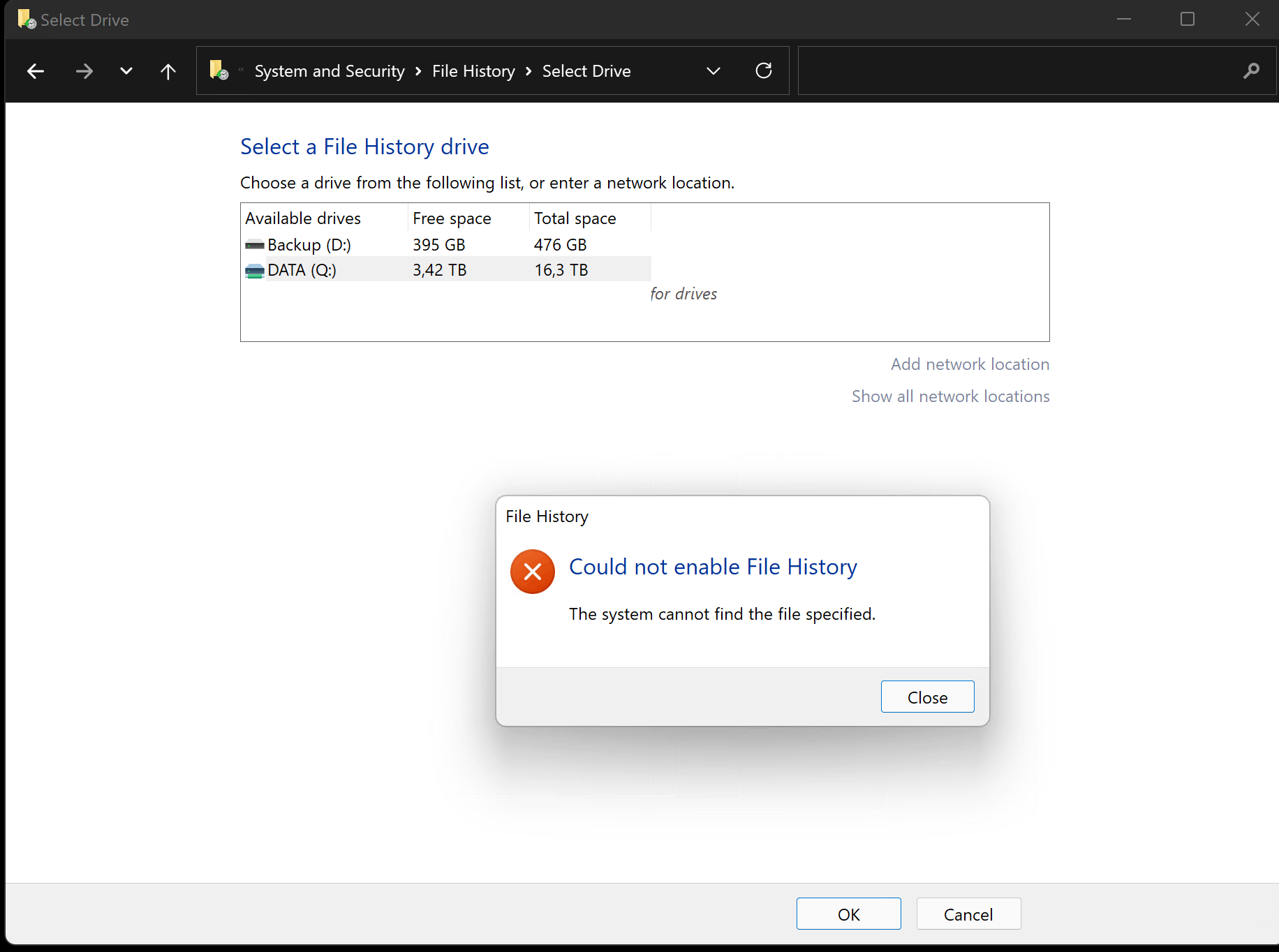Click the 3,42 TB free space cell
Image resolution: width=1279 pixels, height=952 pixels.
[x=439, y=270]
